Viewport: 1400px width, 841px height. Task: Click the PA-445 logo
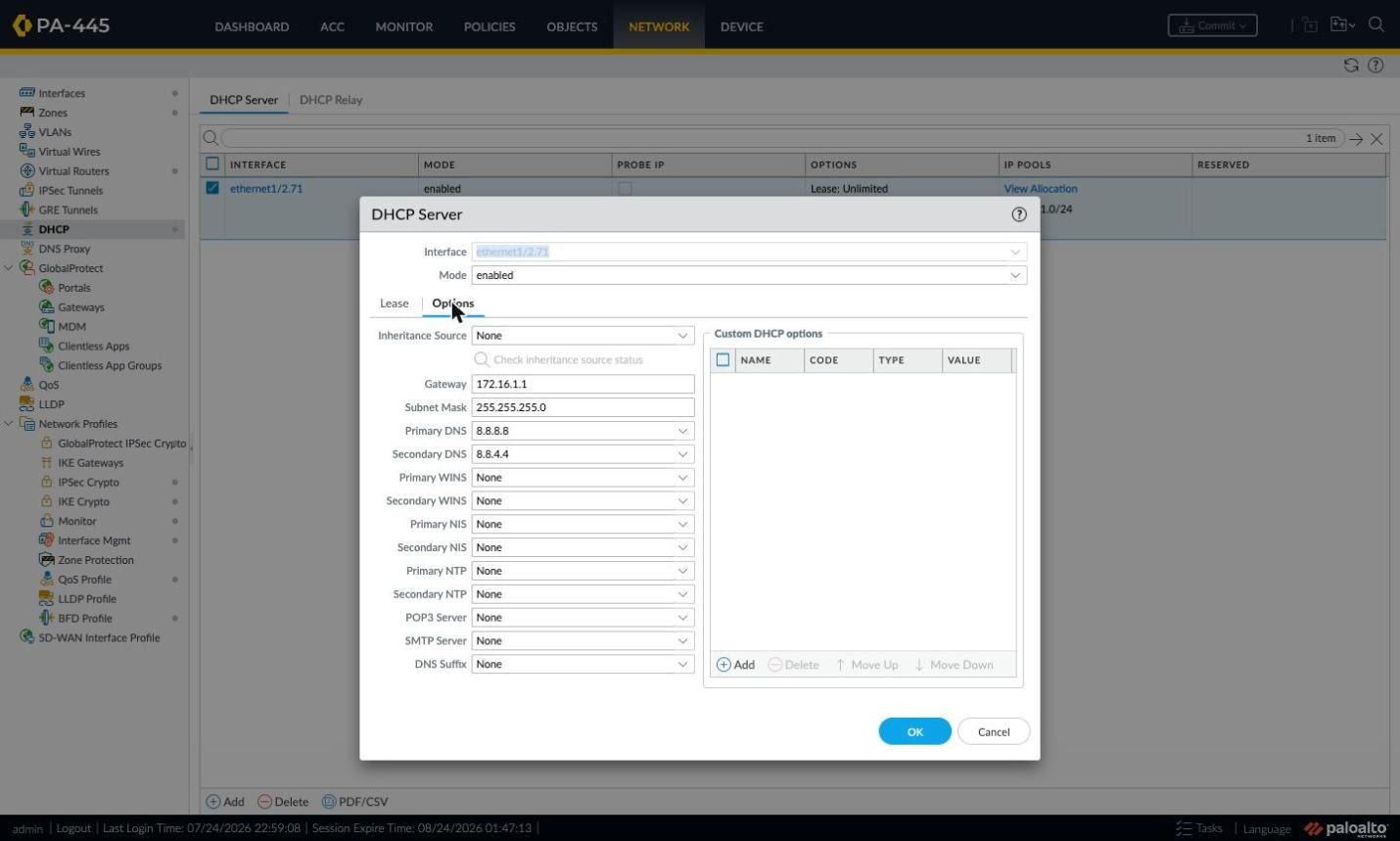61,25
